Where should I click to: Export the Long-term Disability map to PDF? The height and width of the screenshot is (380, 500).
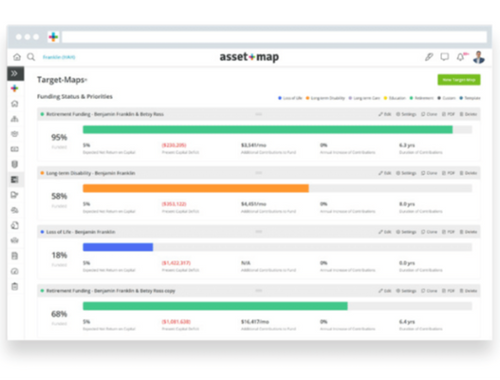(448, 173)
